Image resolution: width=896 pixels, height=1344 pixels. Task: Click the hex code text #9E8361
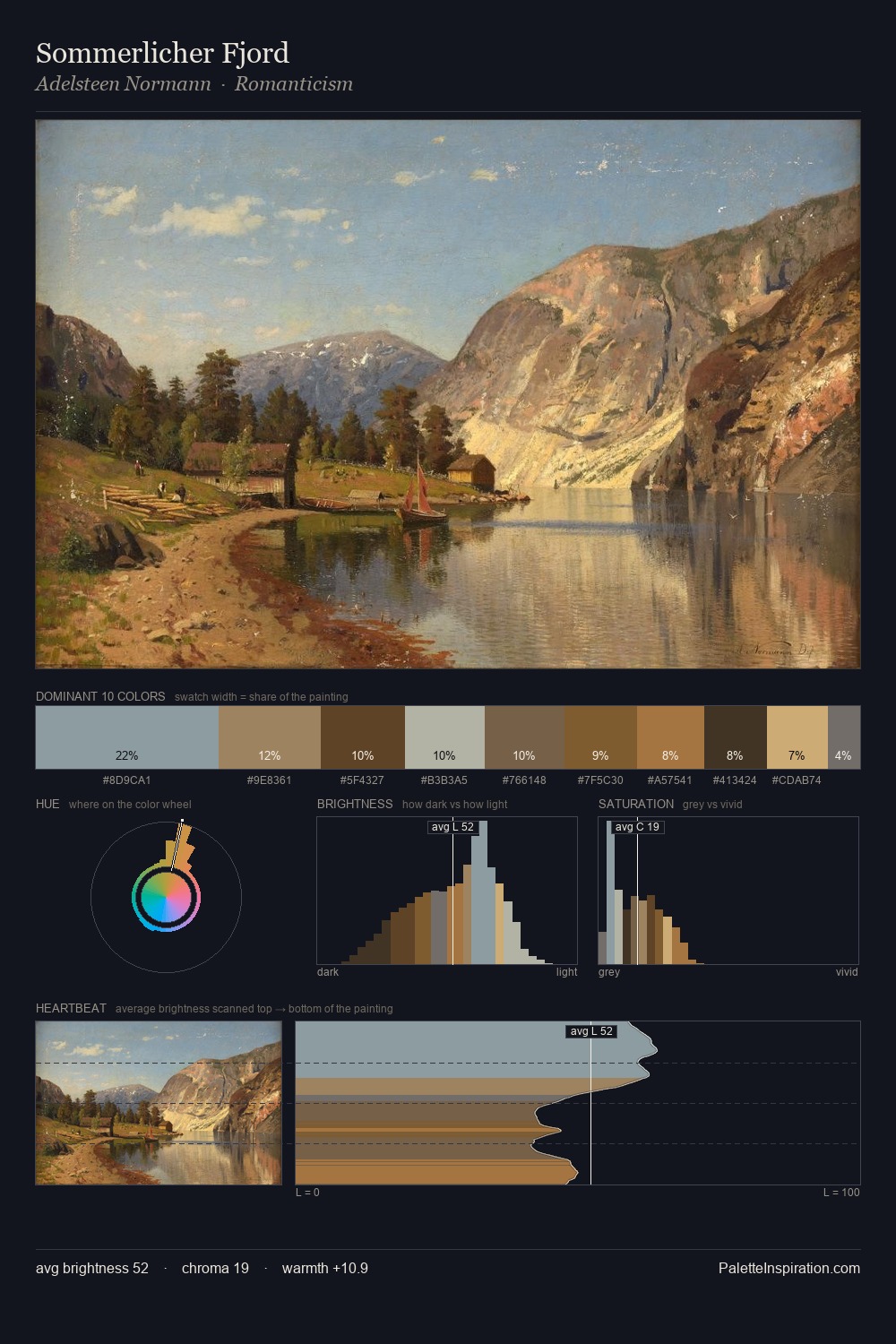click(x=270, y=780)
